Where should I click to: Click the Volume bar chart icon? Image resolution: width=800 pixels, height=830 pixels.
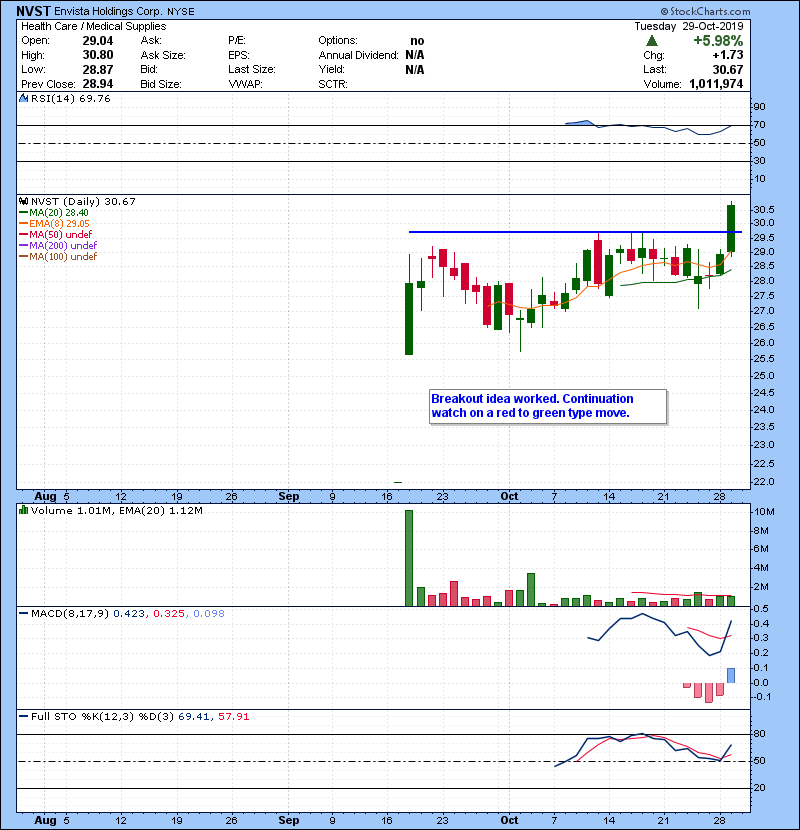(23, 510)
